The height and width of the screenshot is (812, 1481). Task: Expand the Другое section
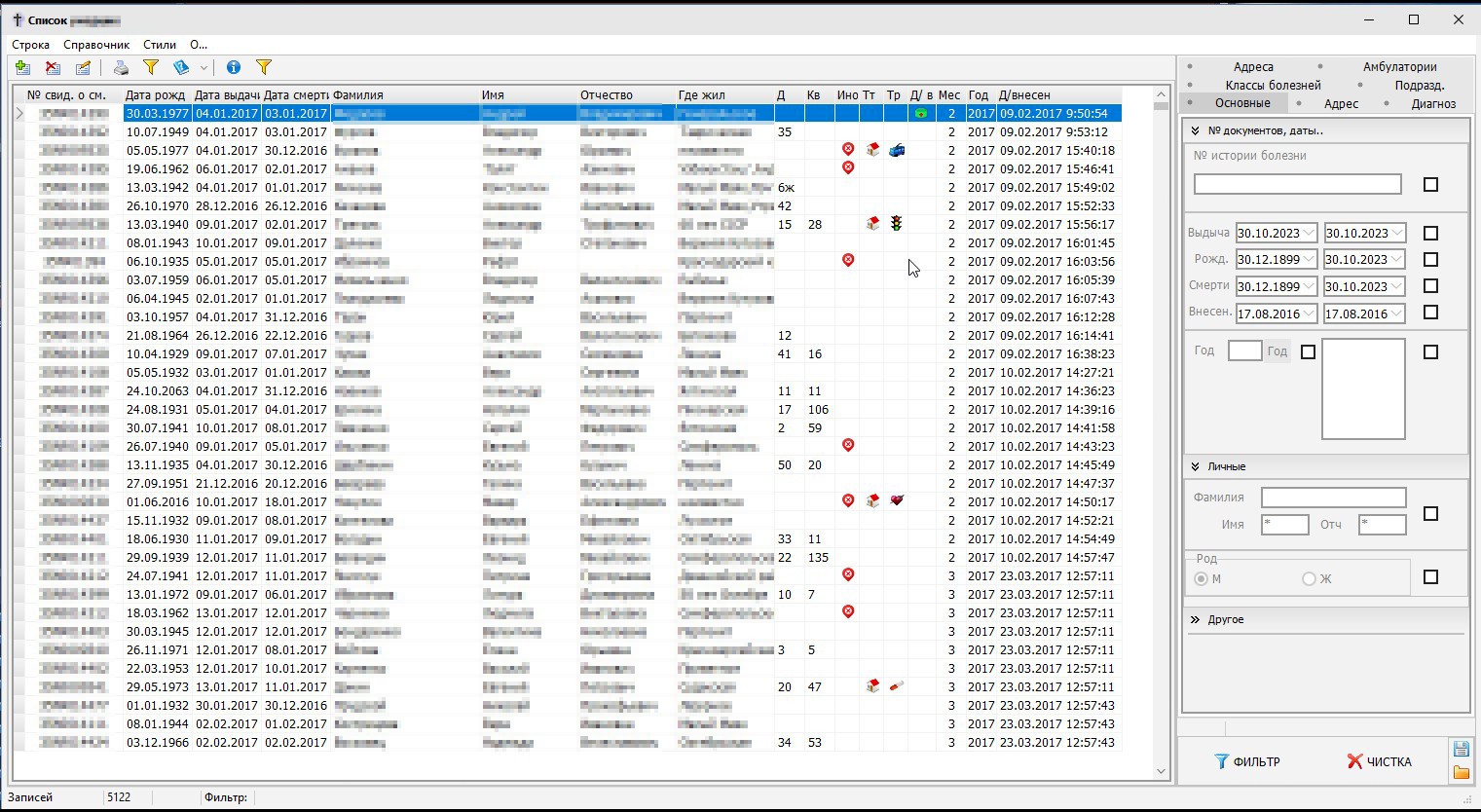pyautogui.click(x=1195, y=619)
